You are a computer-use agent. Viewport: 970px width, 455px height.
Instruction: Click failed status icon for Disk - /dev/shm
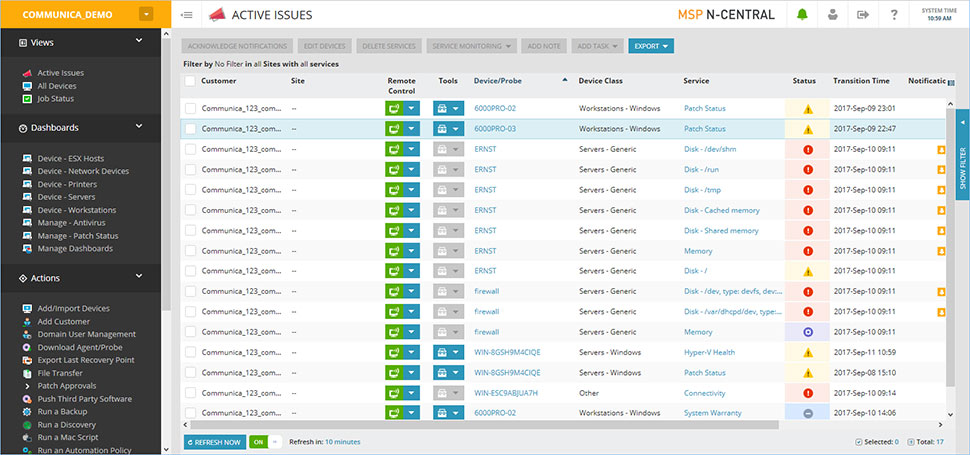(x=807, y=149)
